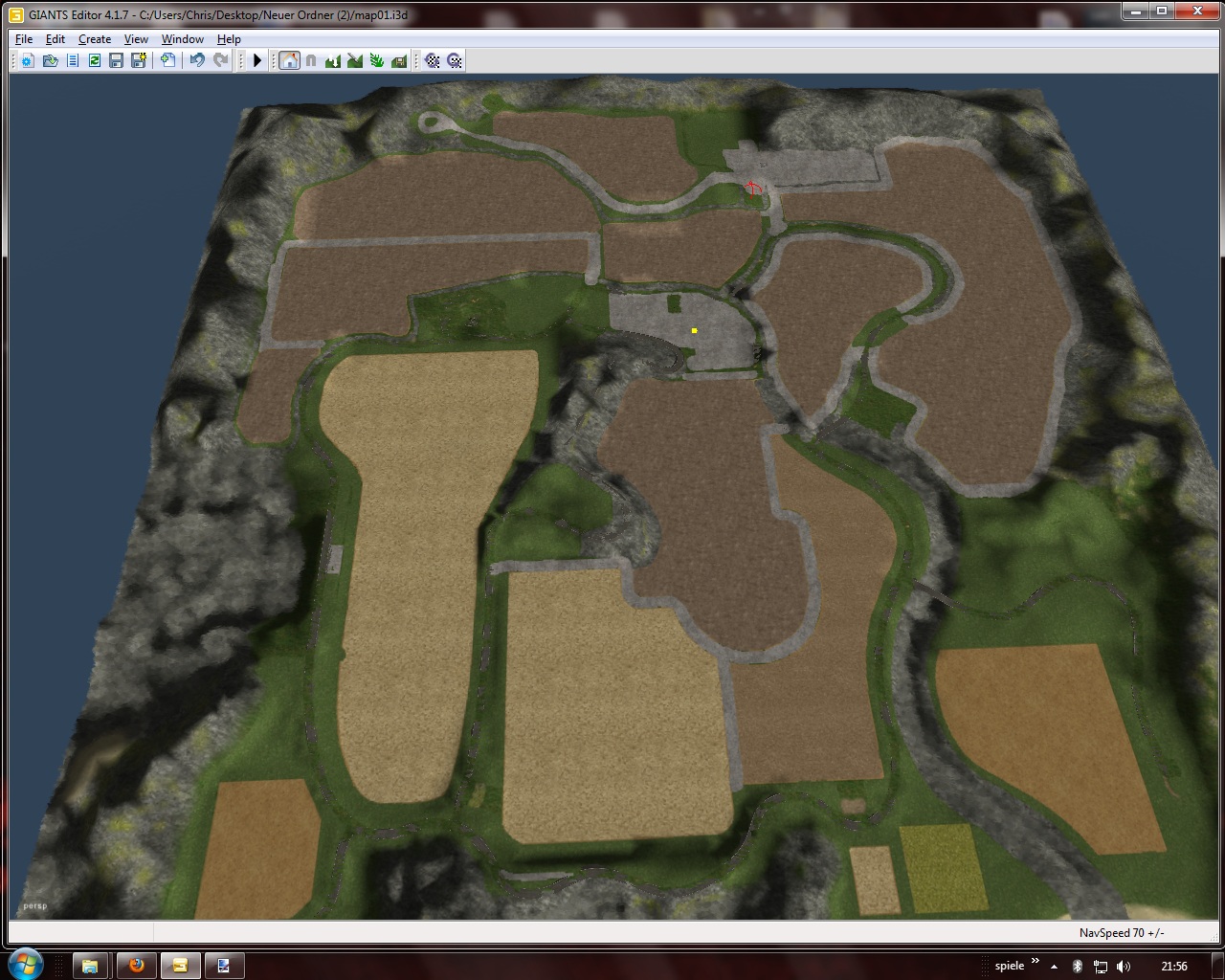
Task: Open Firefox from the taskbar
Action: 136,965
